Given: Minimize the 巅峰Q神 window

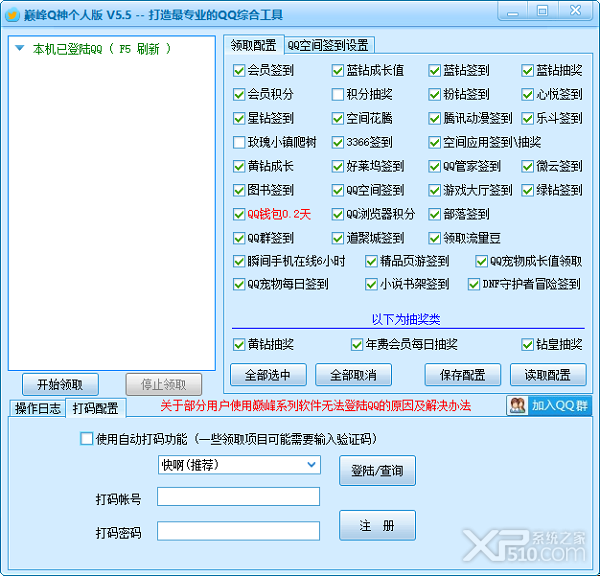Looking at the screenshot, I should [513, 11].
